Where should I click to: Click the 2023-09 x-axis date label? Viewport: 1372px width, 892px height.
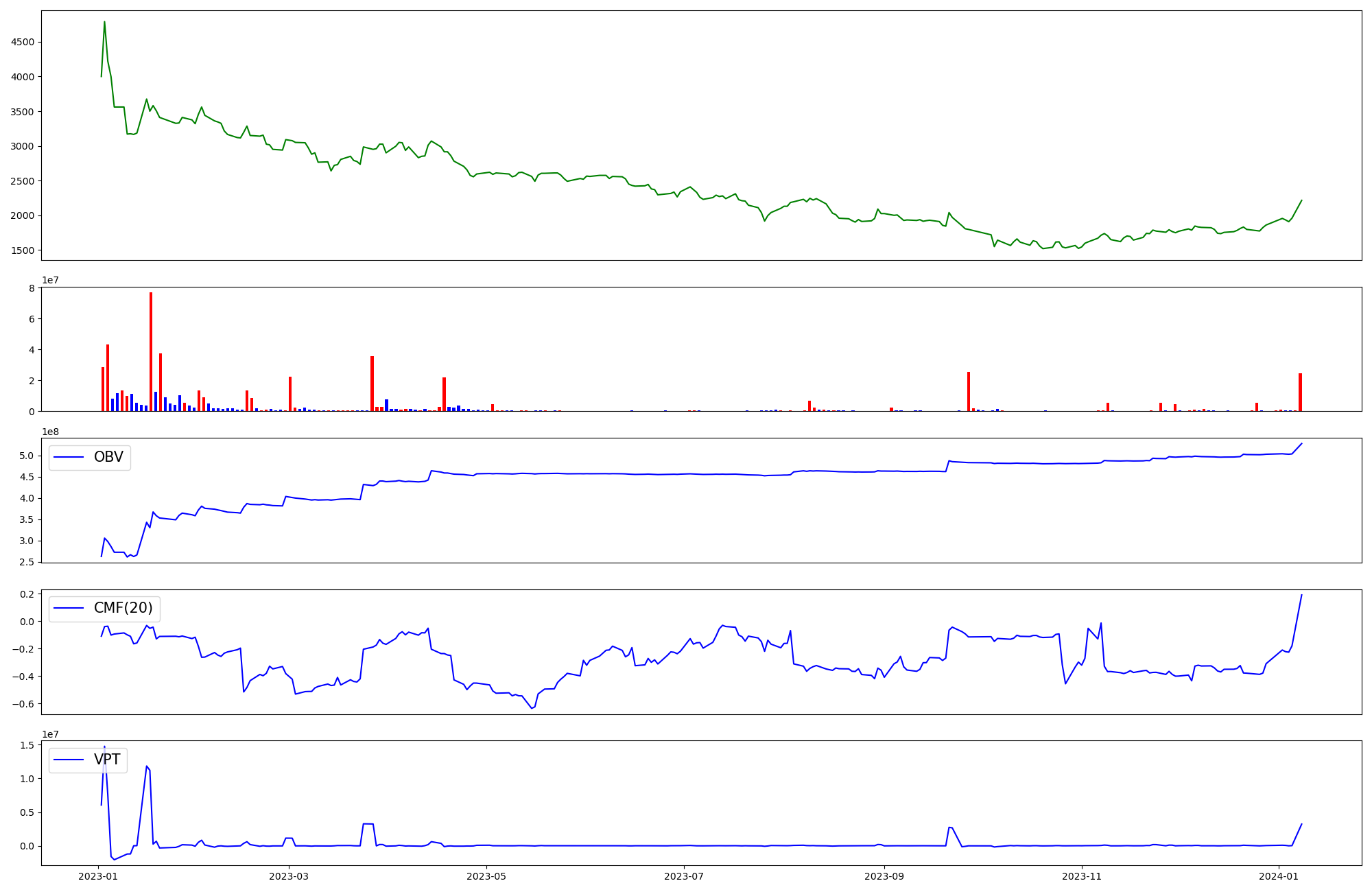884,876
